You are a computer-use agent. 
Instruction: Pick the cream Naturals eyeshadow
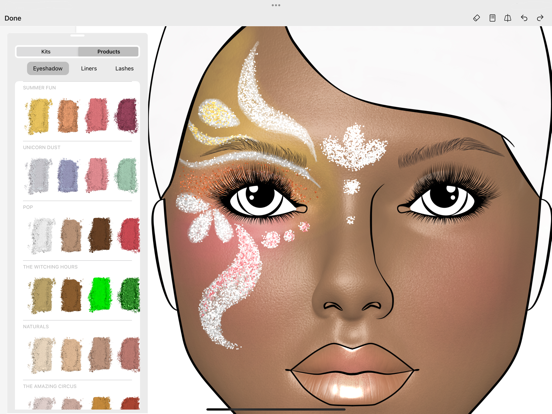(42, 355)
